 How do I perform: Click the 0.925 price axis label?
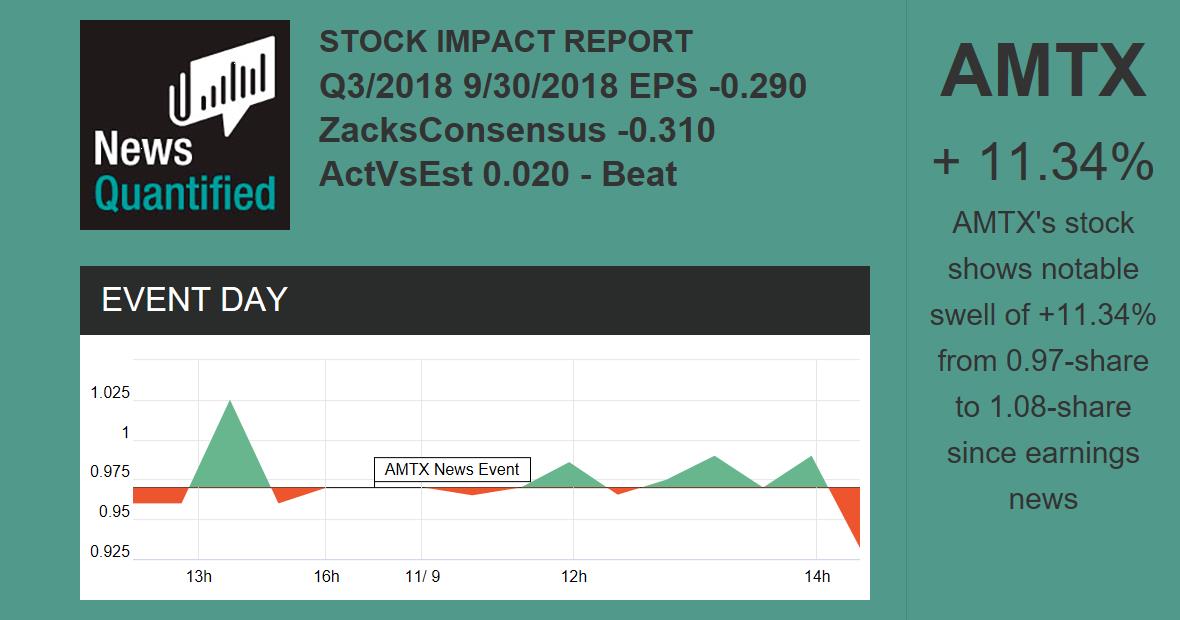pos(110,552)
